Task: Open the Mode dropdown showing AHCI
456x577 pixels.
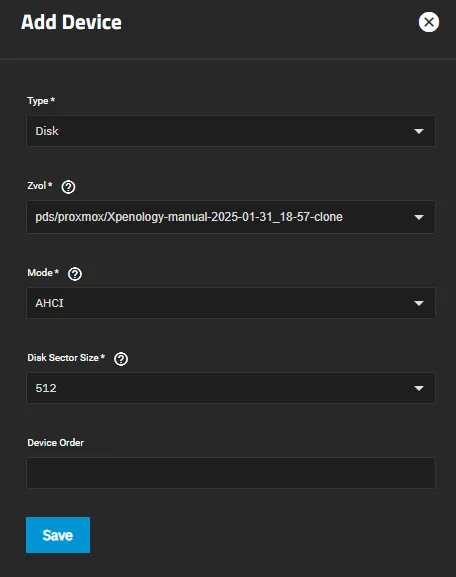Action: pyautogui.click(x=231, y=303)
